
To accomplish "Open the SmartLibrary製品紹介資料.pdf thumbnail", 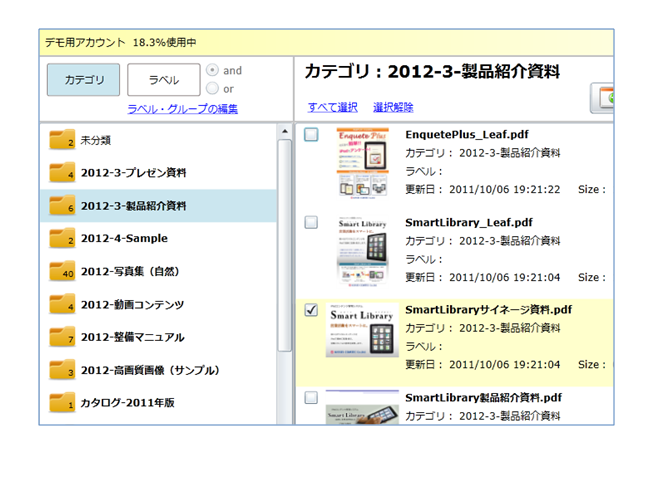I will (362, 407).
